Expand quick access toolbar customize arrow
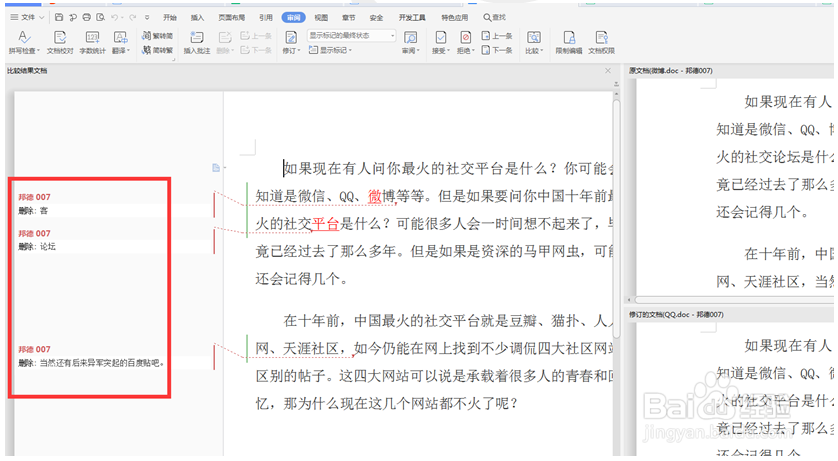The width and height of the screenshot is (838, 461). pos(147,17)
